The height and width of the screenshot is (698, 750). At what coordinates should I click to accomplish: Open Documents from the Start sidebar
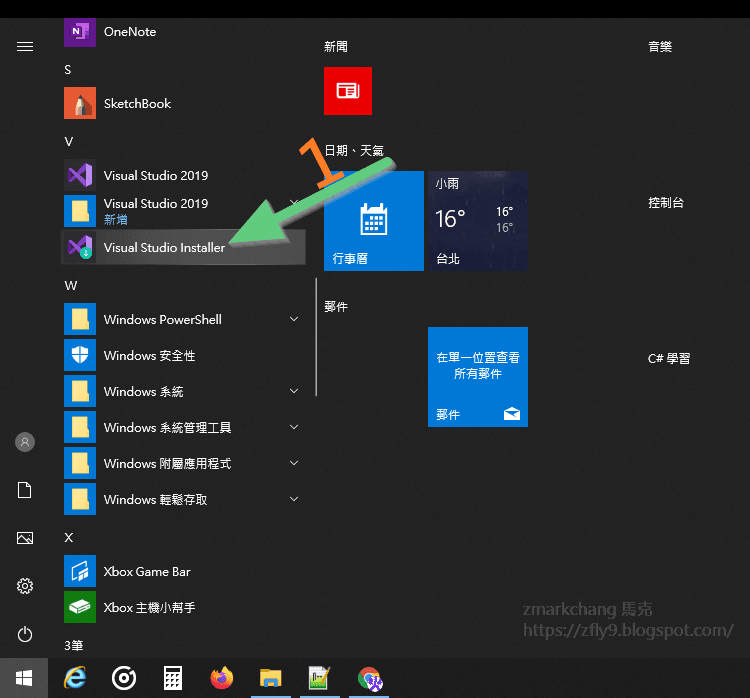click(x=25, y=490)
